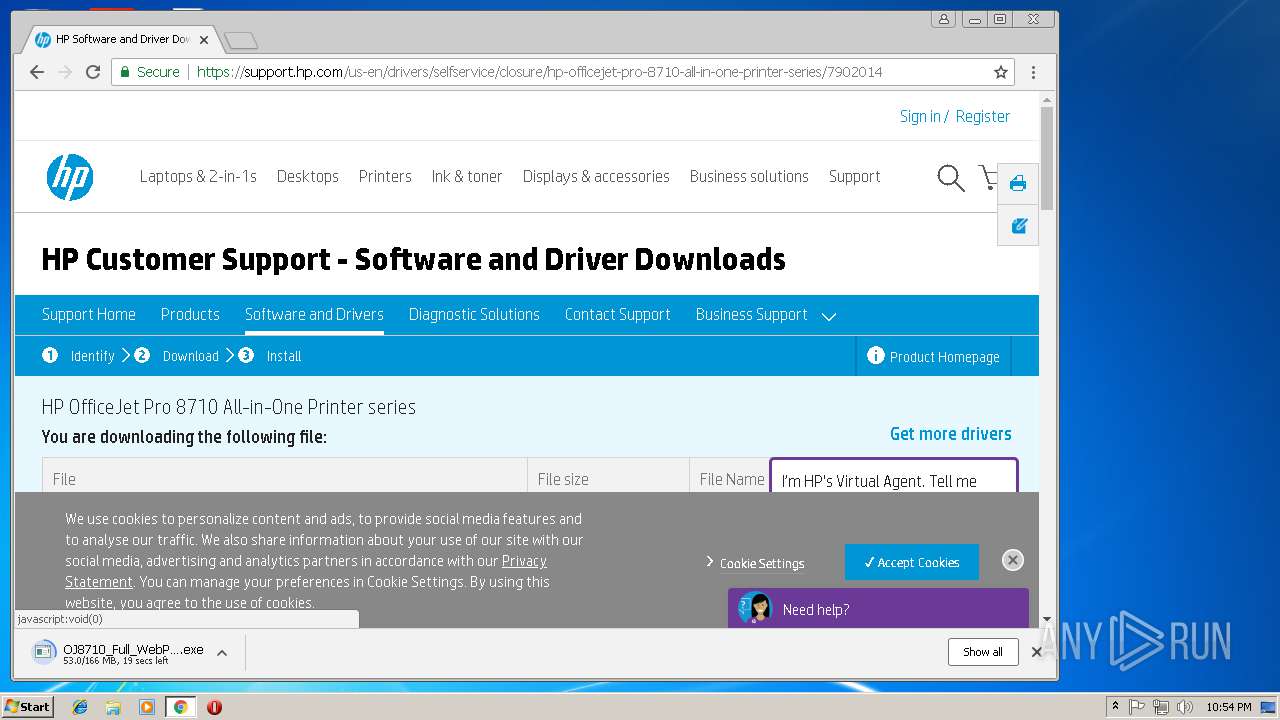Screen dimensions: 1280x720
Task: Select Contact Support tab
Action: pos(618,314)
